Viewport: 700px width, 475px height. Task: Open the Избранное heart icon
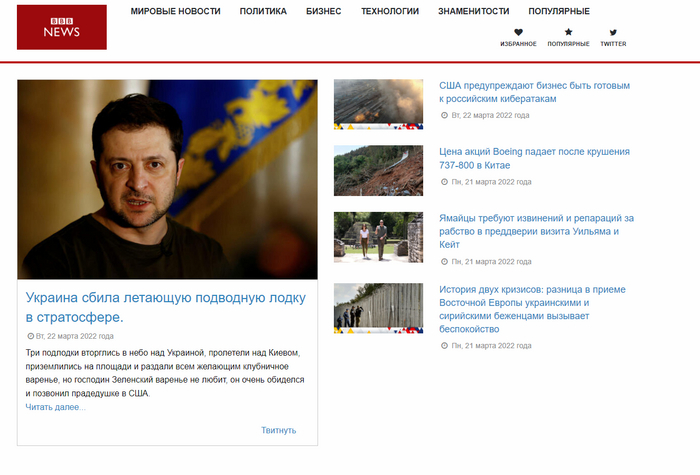pos(518,32)
